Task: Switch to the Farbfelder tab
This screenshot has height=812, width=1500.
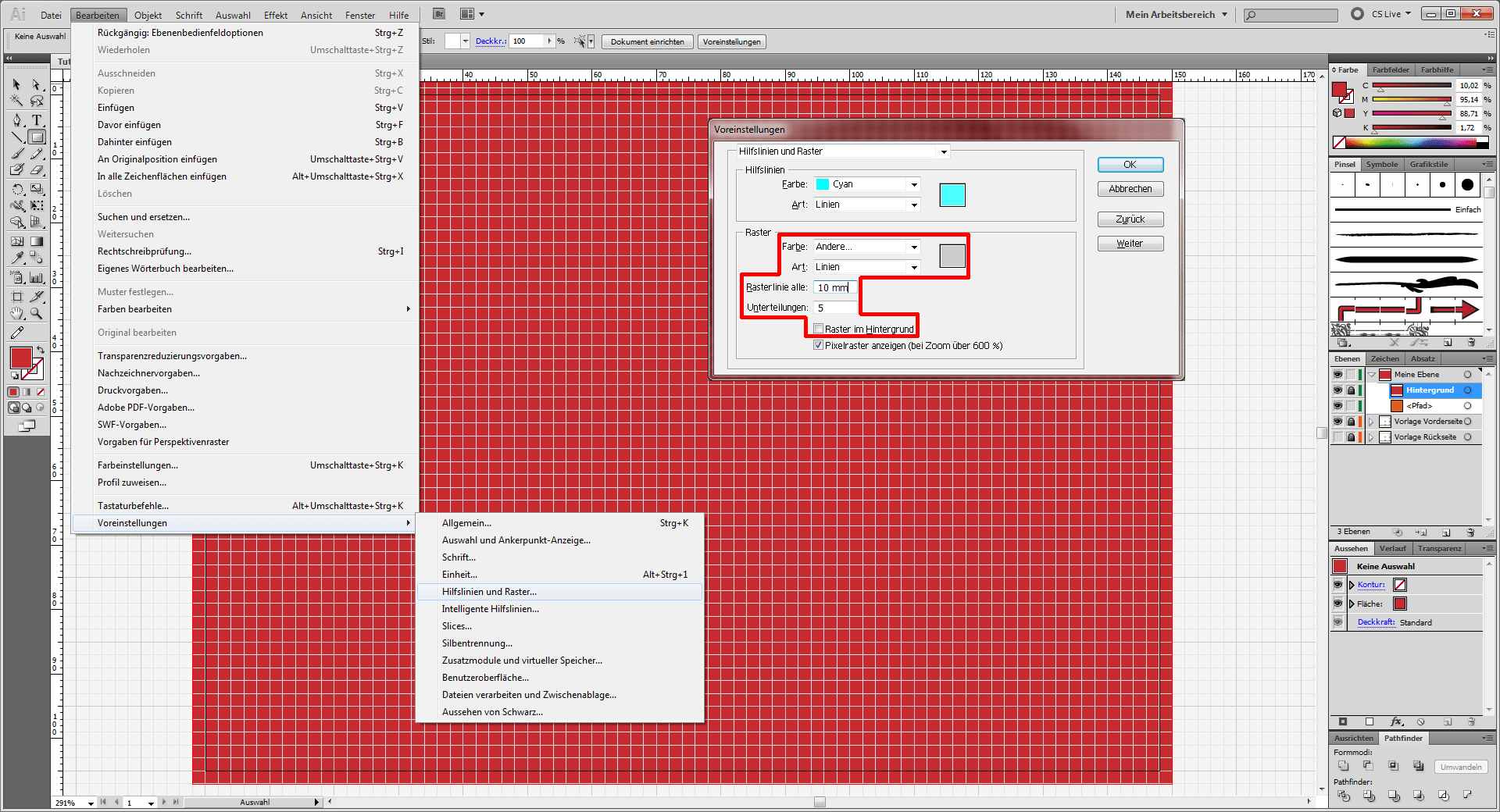Action: [1391, 70]
